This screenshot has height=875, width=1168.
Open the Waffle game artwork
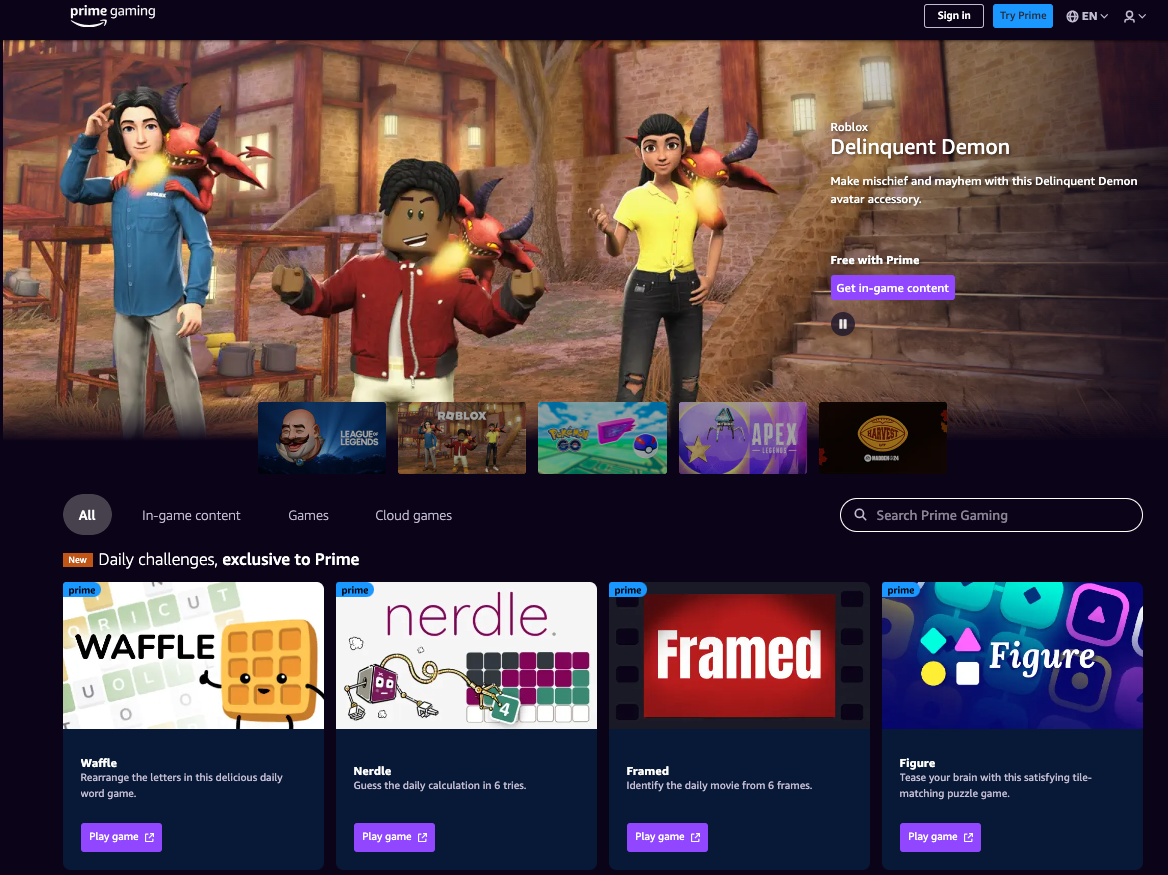pyautogui.click(x=194, y=655)
